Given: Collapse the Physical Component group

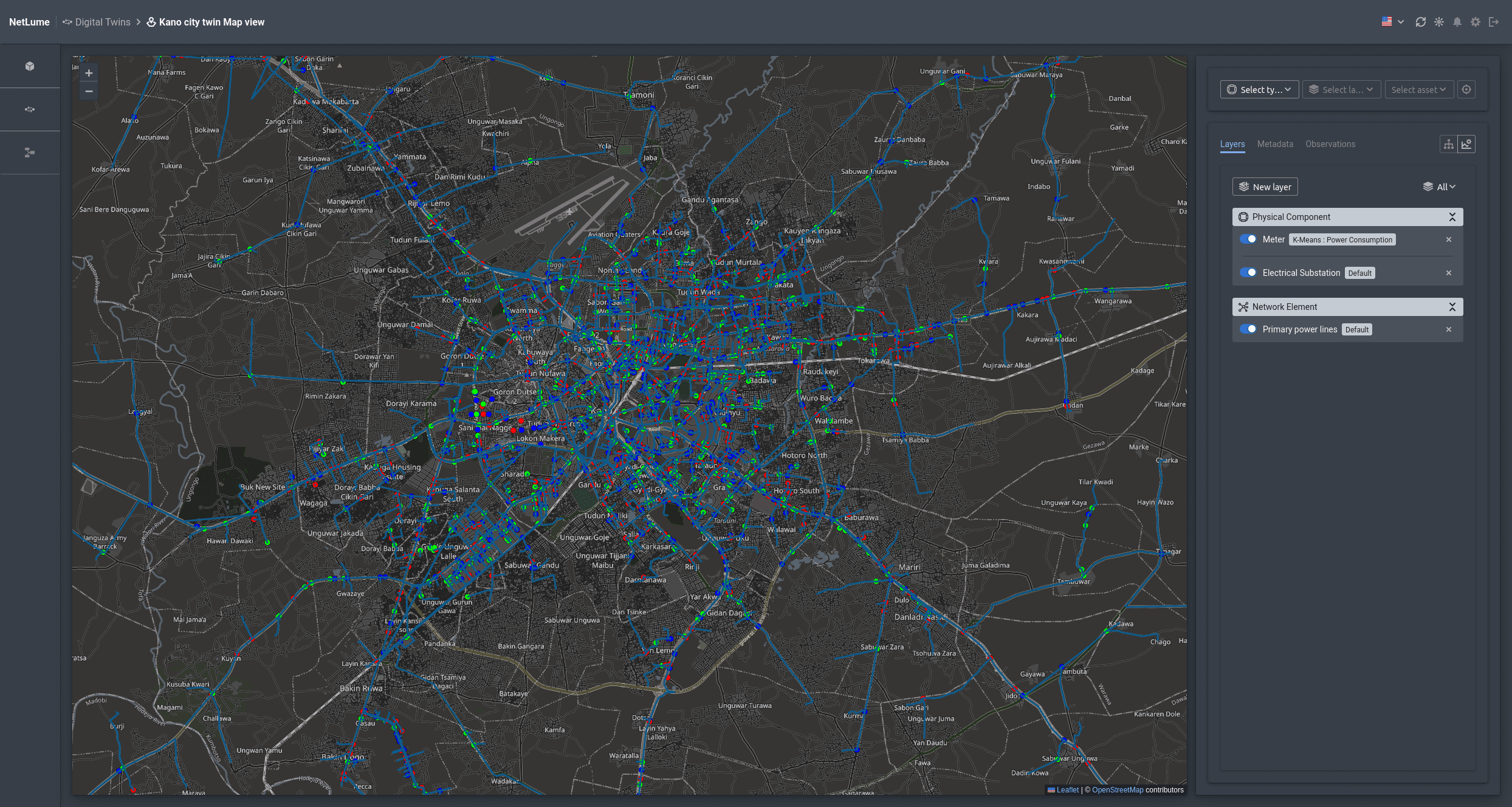Looking at the screenshot, I should point(1452,217).
